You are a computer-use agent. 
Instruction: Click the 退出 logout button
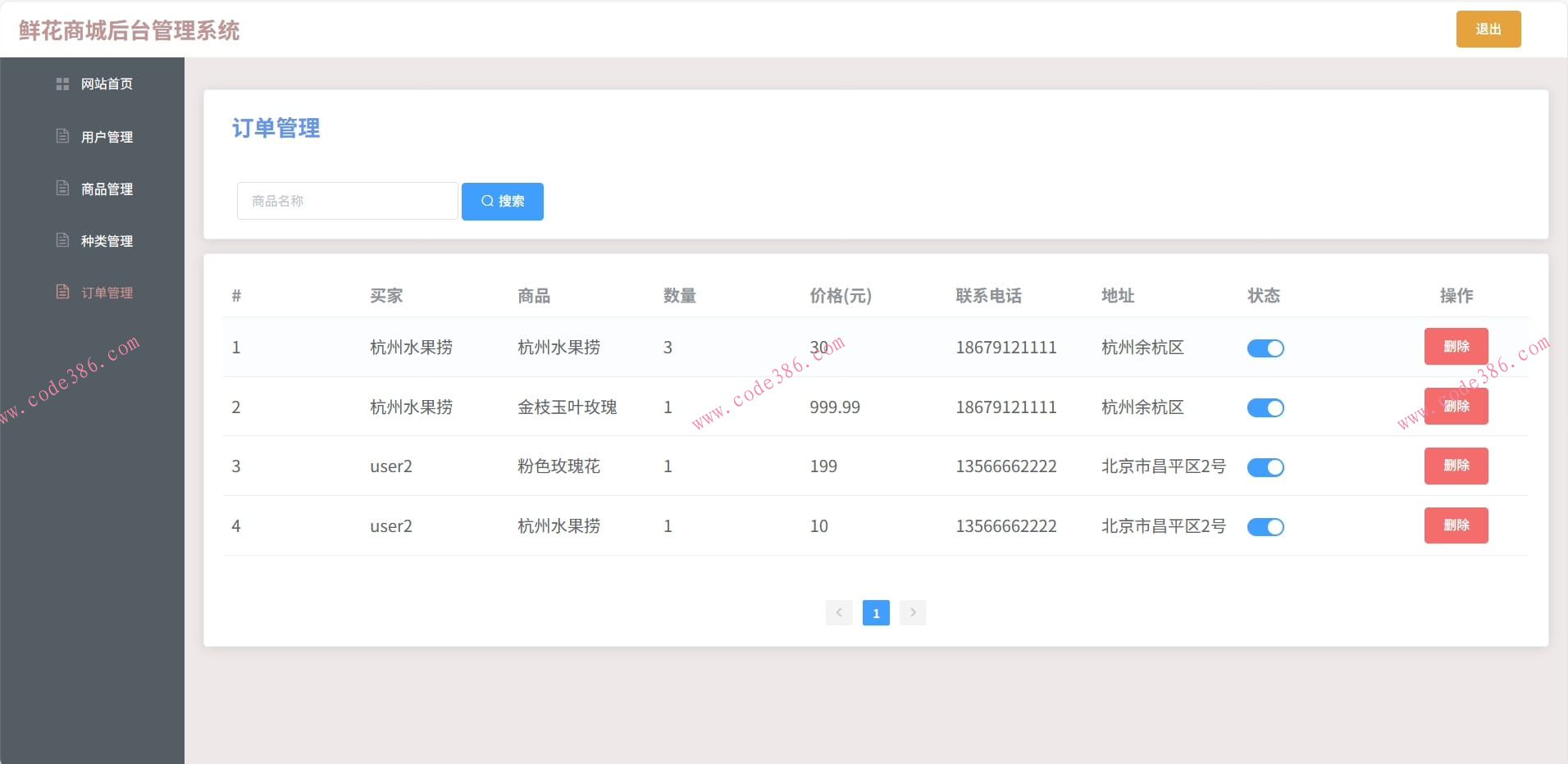1487,29
